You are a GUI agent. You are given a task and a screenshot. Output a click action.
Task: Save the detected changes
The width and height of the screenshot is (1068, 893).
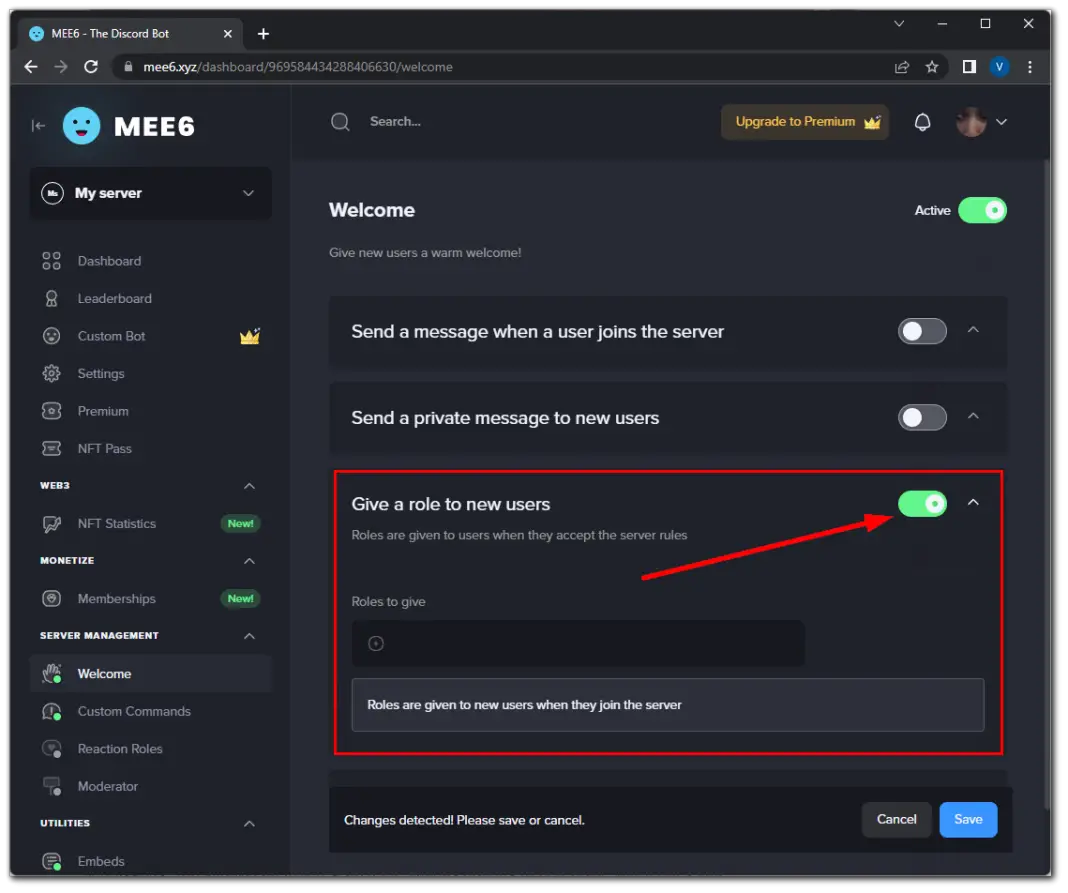(x=967, y=819)
